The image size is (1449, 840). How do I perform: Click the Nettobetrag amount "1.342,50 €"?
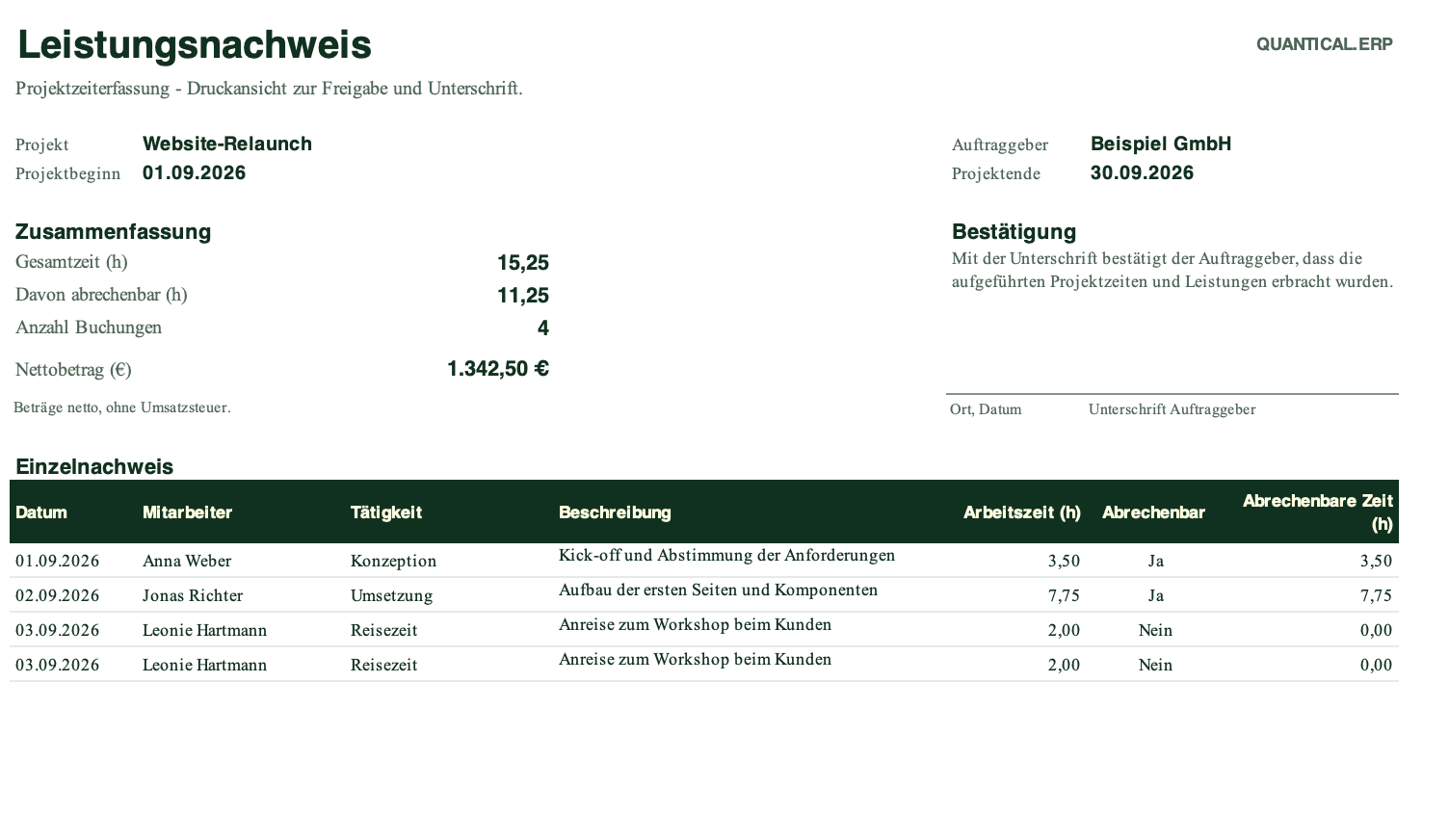pos(498,369)
